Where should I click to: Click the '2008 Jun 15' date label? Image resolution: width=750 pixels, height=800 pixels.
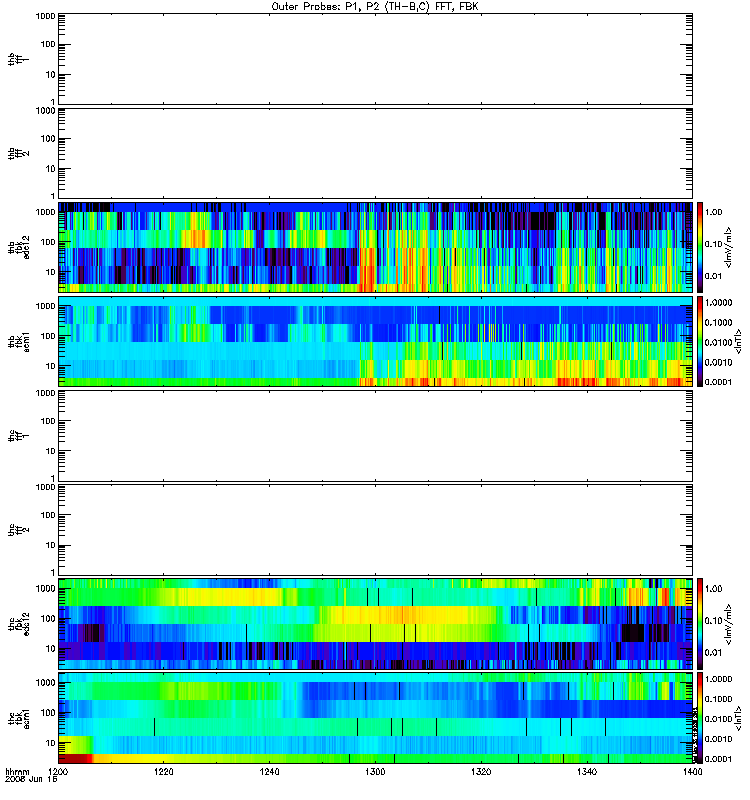31,780
